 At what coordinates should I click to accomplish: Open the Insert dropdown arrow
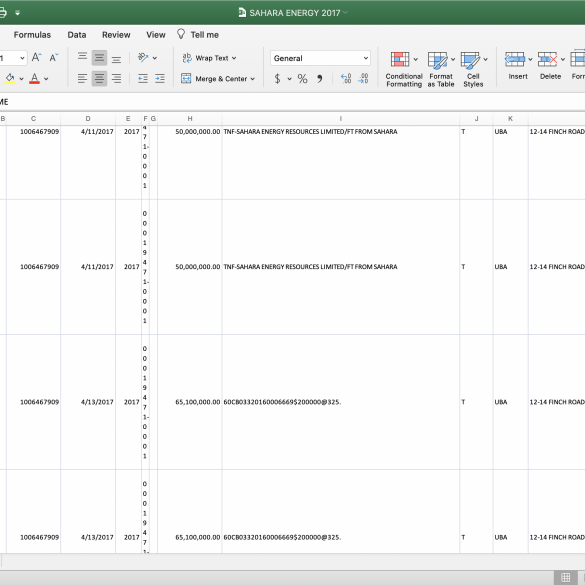[530, 59]
